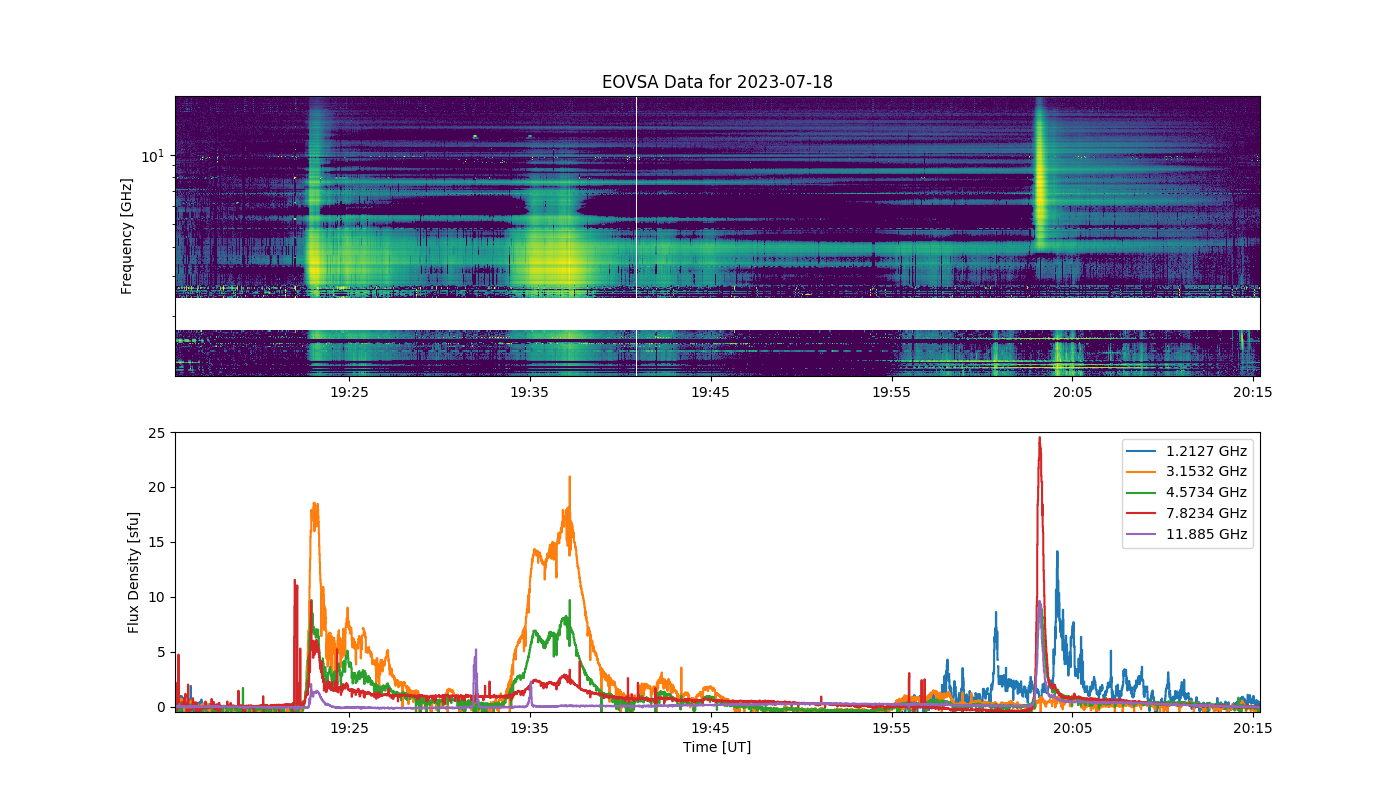Click the red legend line swatch
The height and width of the screenshot is (800, 1400).
pyautogui.click(x=1143, y=514)
